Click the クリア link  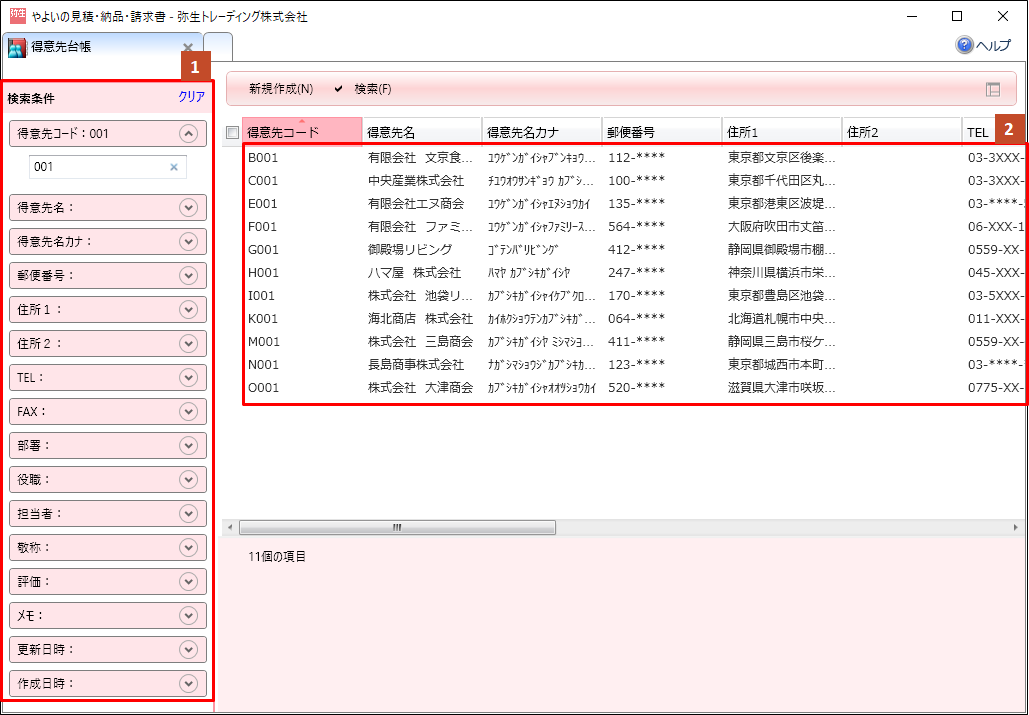(191, 97)
